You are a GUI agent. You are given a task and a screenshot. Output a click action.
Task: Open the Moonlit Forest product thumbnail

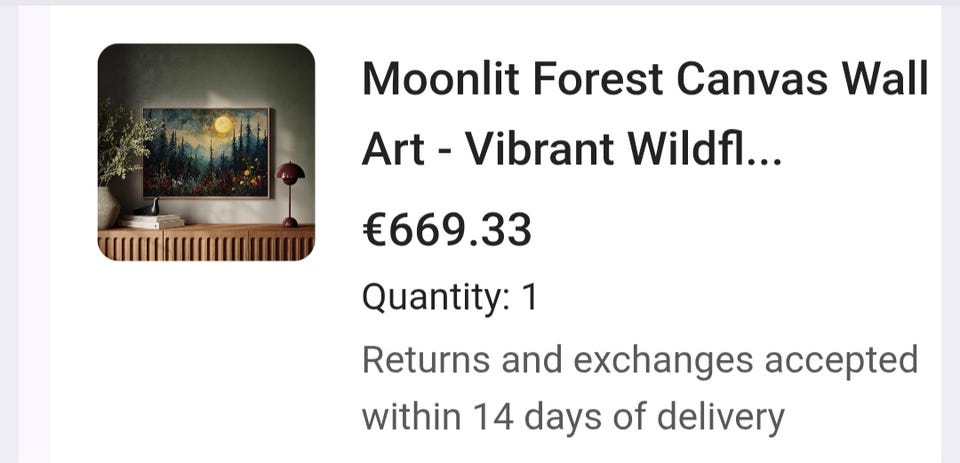(x=206, y=152)
